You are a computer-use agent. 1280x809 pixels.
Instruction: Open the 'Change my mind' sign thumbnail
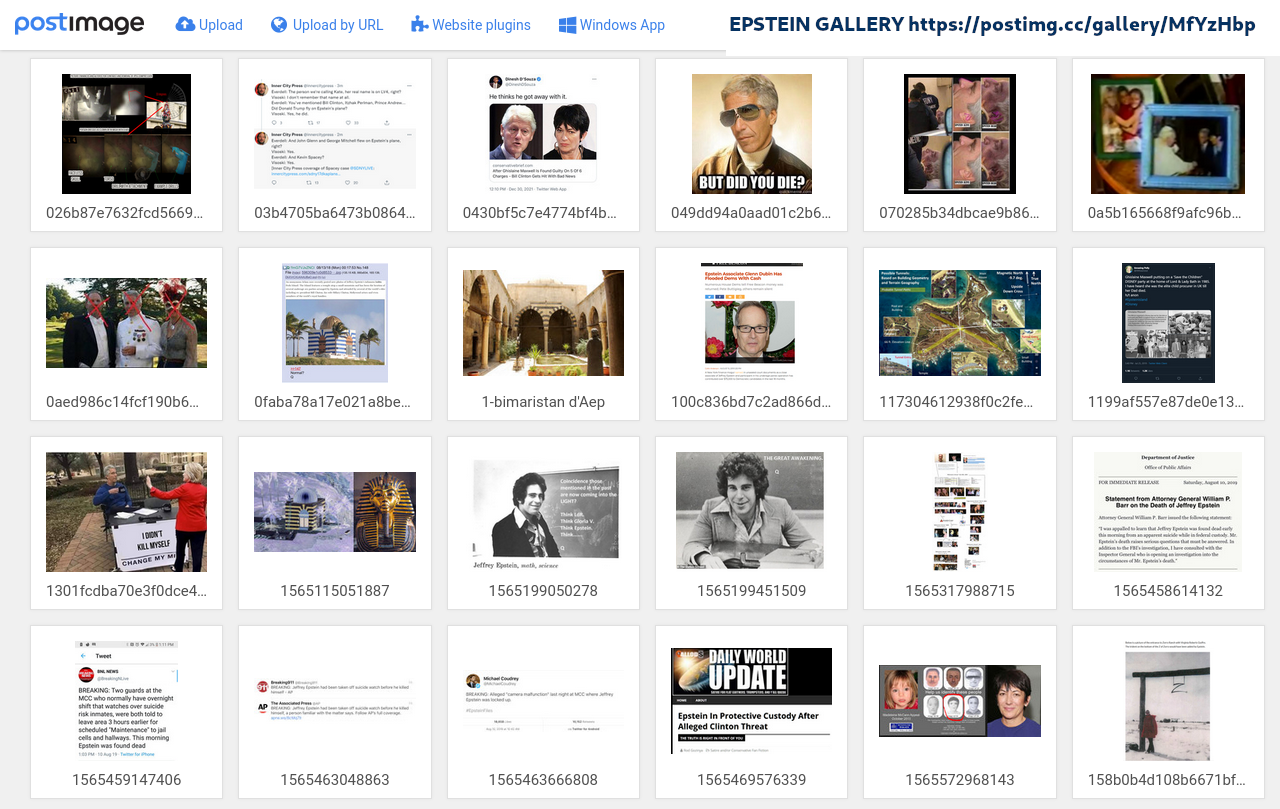pos(126,512)
